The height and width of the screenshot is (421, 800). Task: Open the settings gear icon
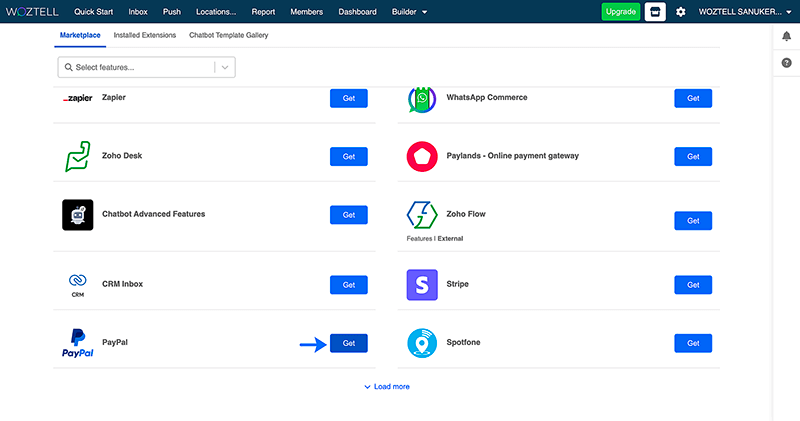(x=681, y=12)
